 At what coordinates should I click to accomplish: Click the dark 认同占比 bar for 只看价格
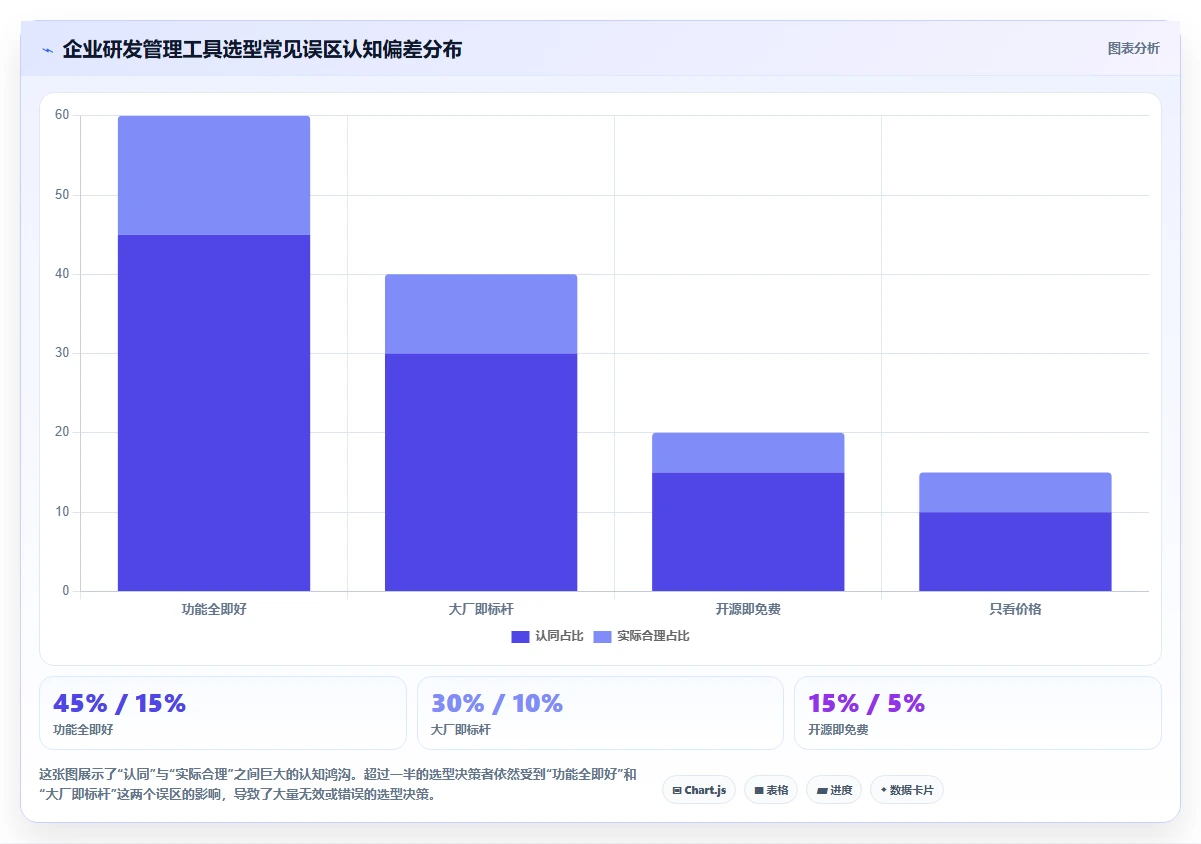tap(1015, 552)
